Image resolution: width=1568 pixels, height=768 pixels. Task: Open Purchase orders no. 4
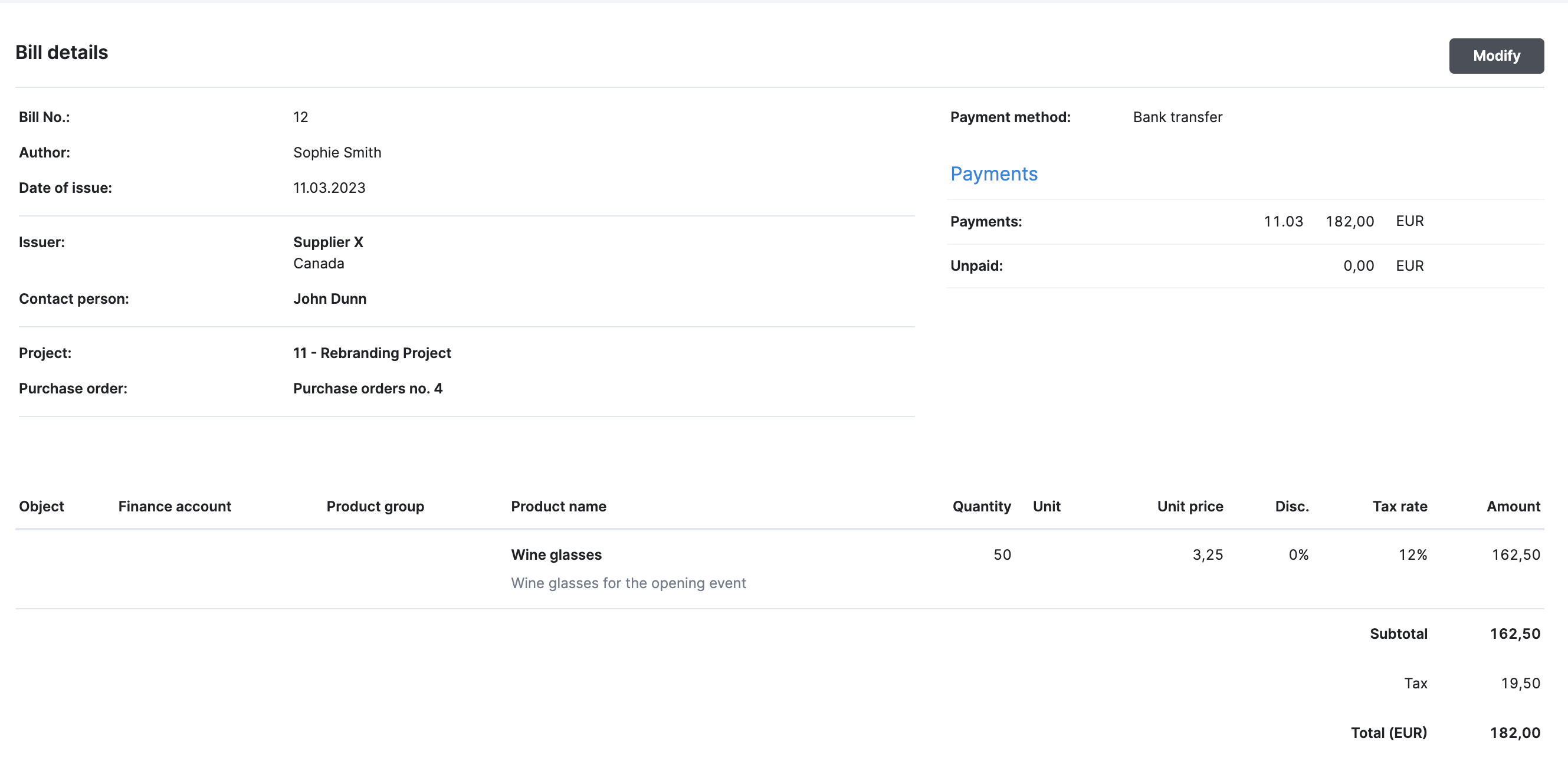(368, 388)
